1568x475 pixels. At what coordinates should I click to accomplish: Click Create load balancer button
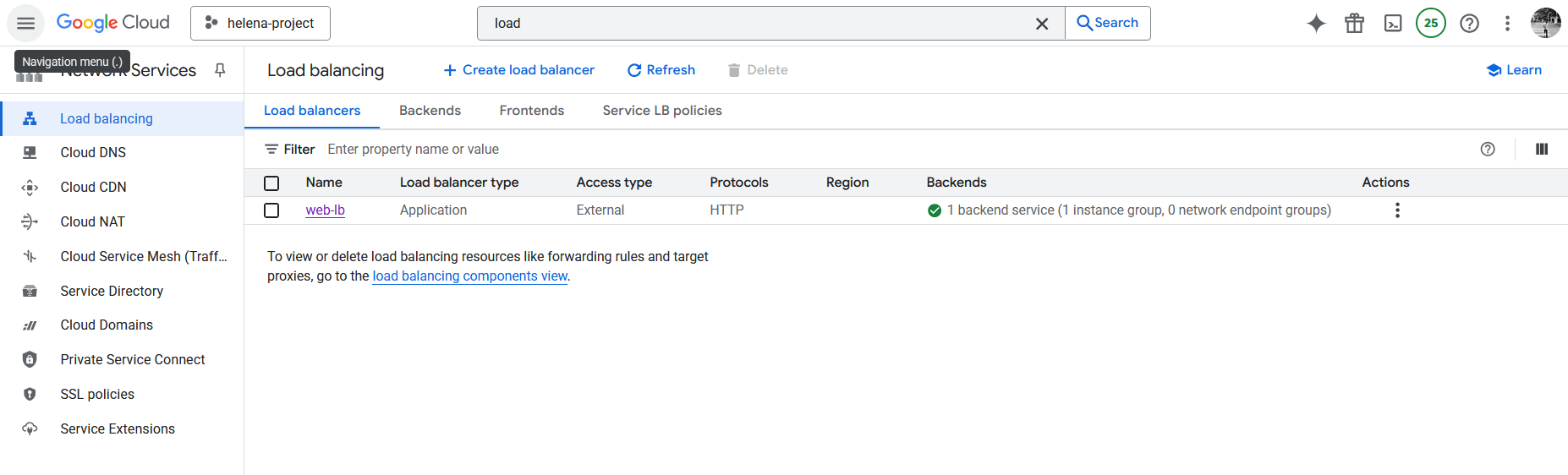518,70
